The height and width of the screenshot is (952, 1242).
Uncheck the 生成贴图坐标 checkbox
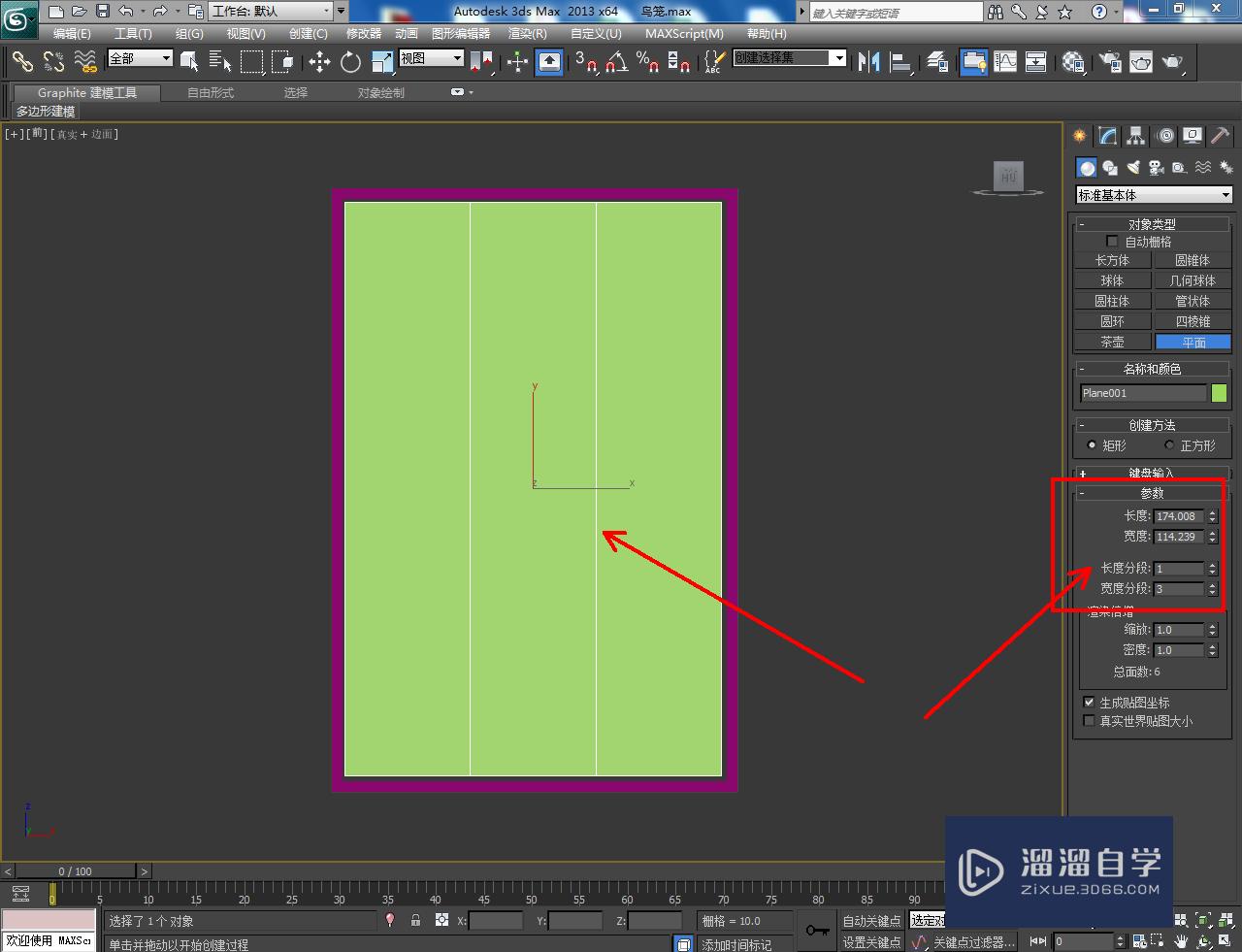tap(1089, 703)
